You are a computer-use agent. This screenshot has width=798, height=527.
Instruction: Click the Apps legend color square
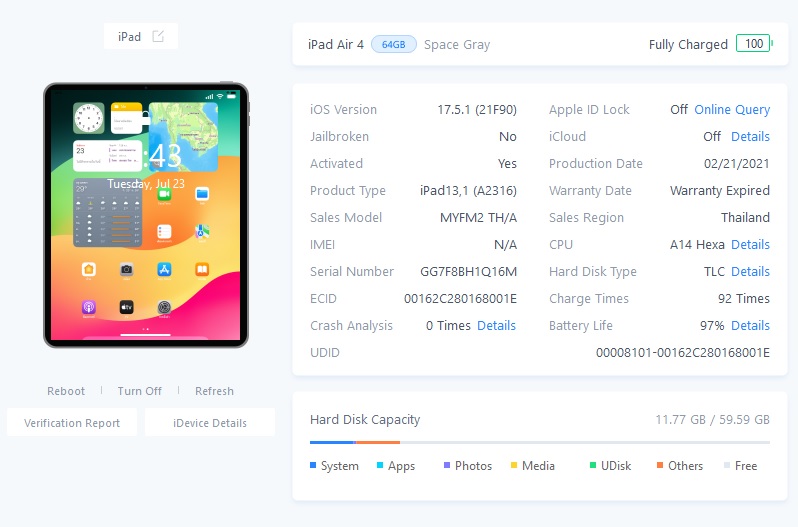(380, 465)
